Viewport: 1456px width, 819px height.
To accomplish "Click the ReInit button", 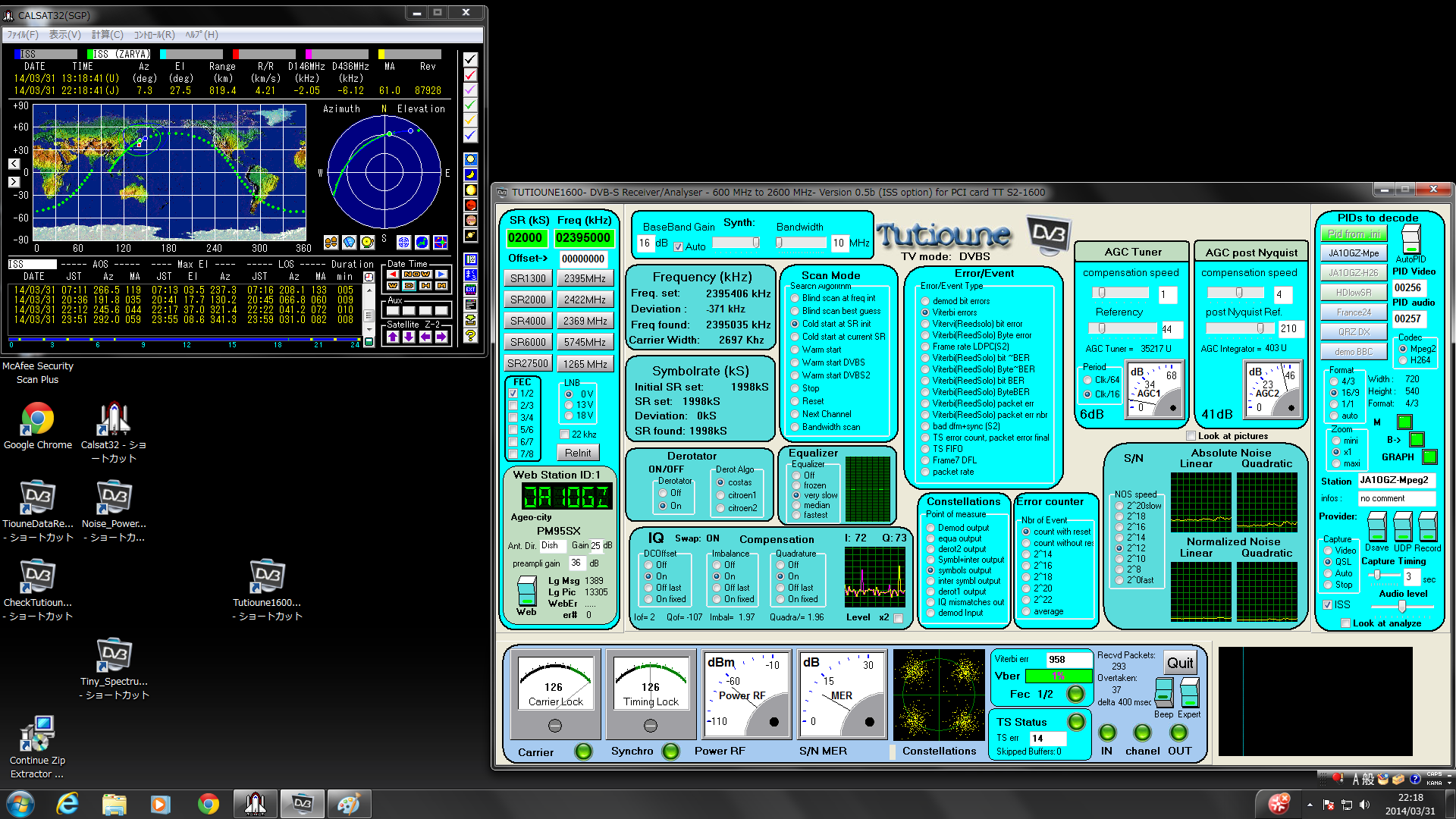I will 578,453.
